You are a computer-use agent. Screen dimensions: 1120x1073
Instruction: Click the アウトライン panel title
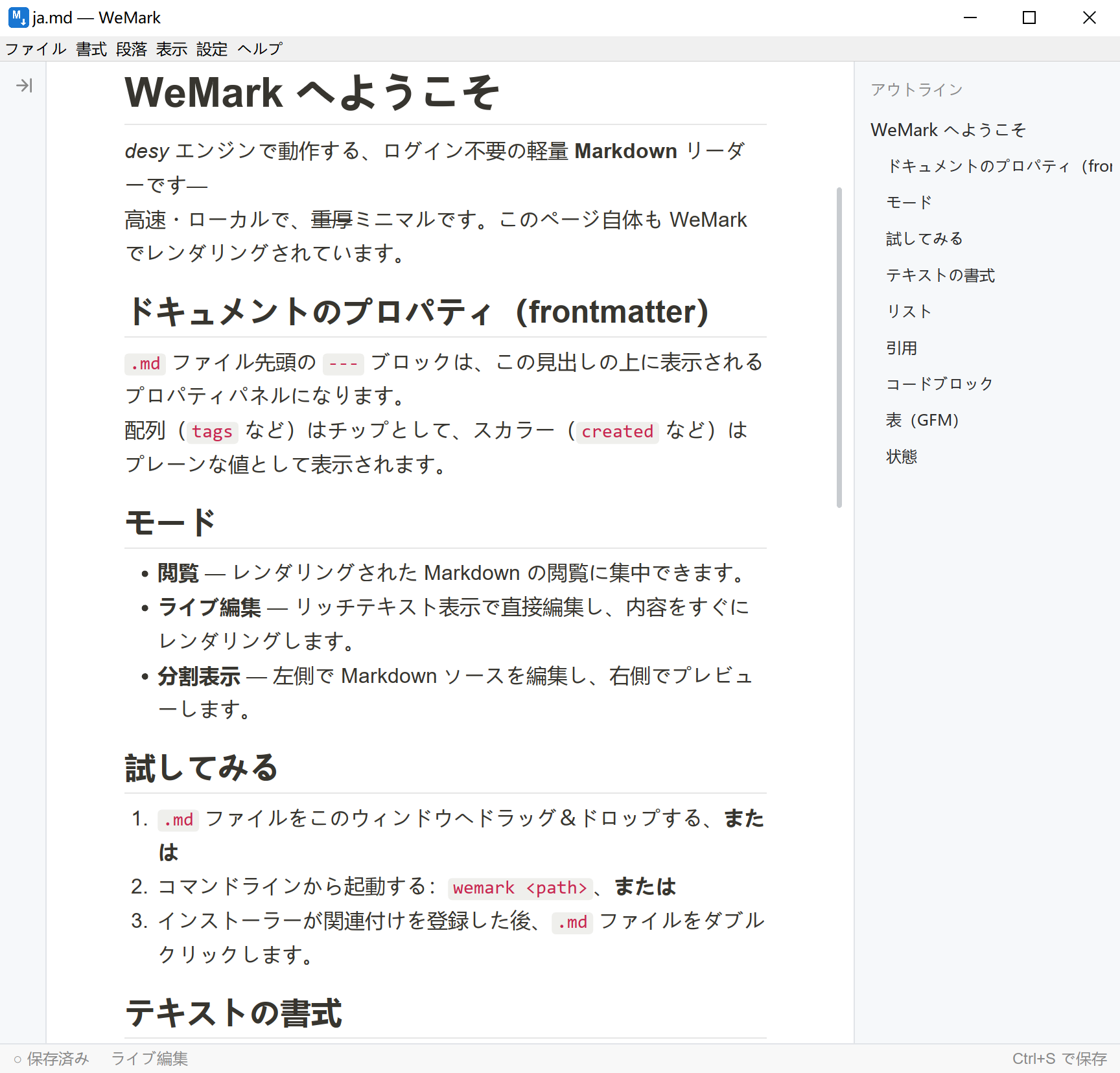click(x=917, y=89)
